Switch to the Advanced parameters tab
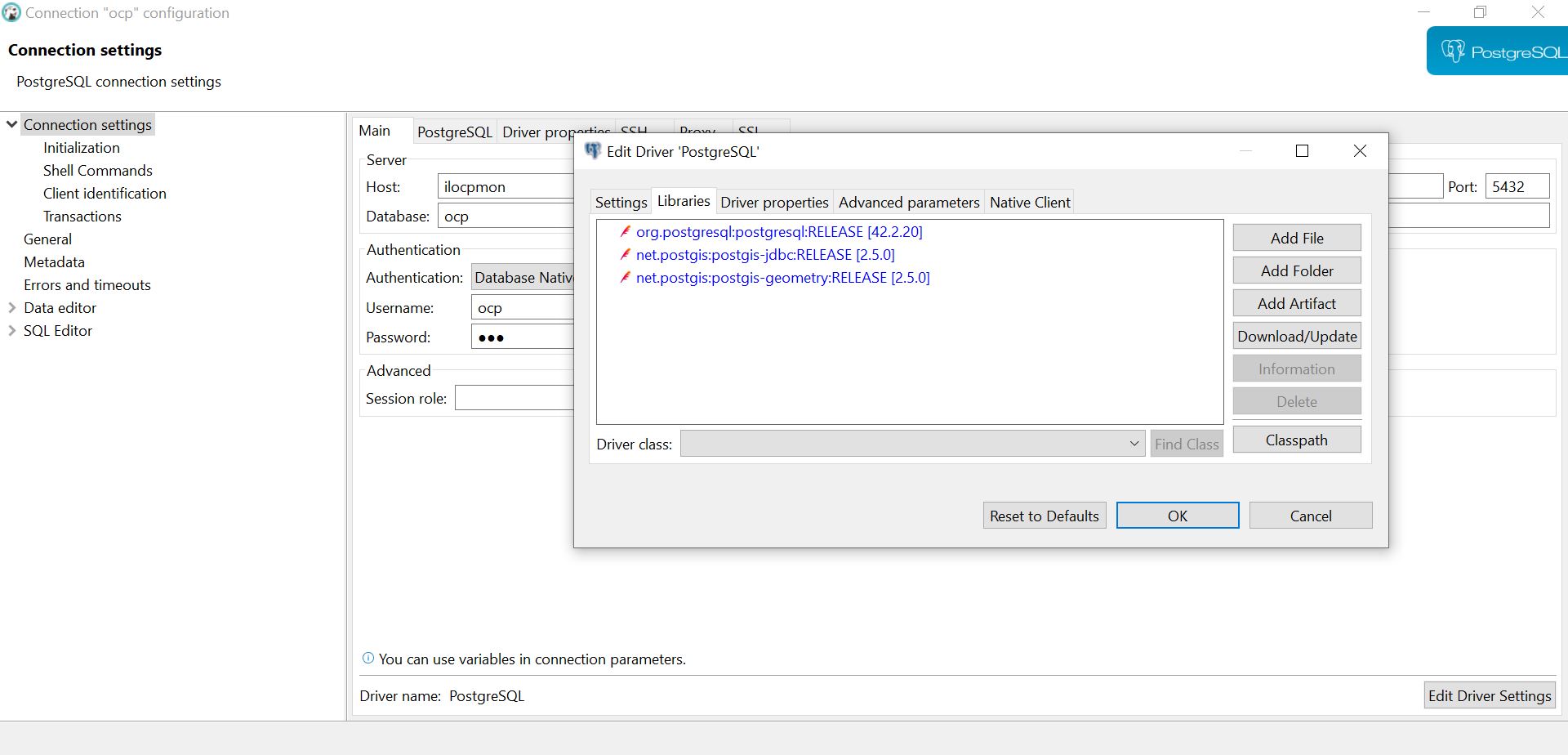 909,202
